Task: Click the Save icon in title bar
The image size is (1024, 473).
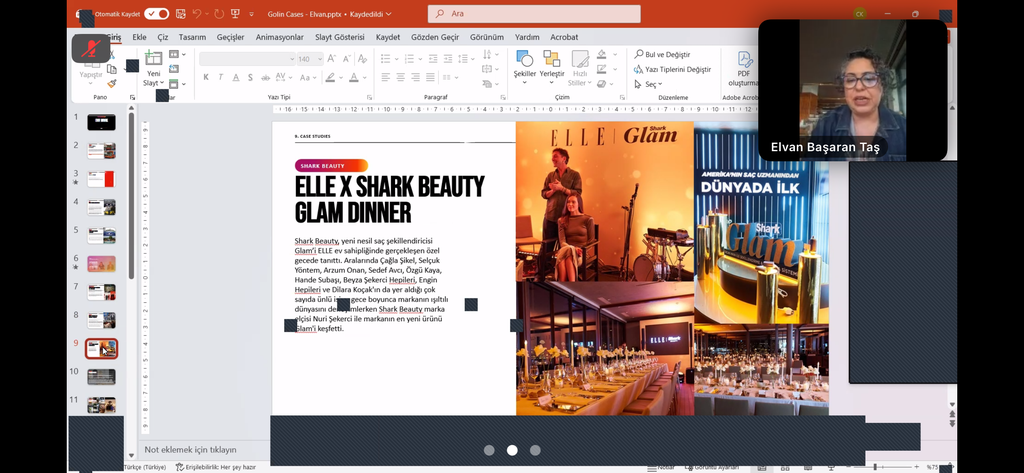Action: (x=179, y=14)
